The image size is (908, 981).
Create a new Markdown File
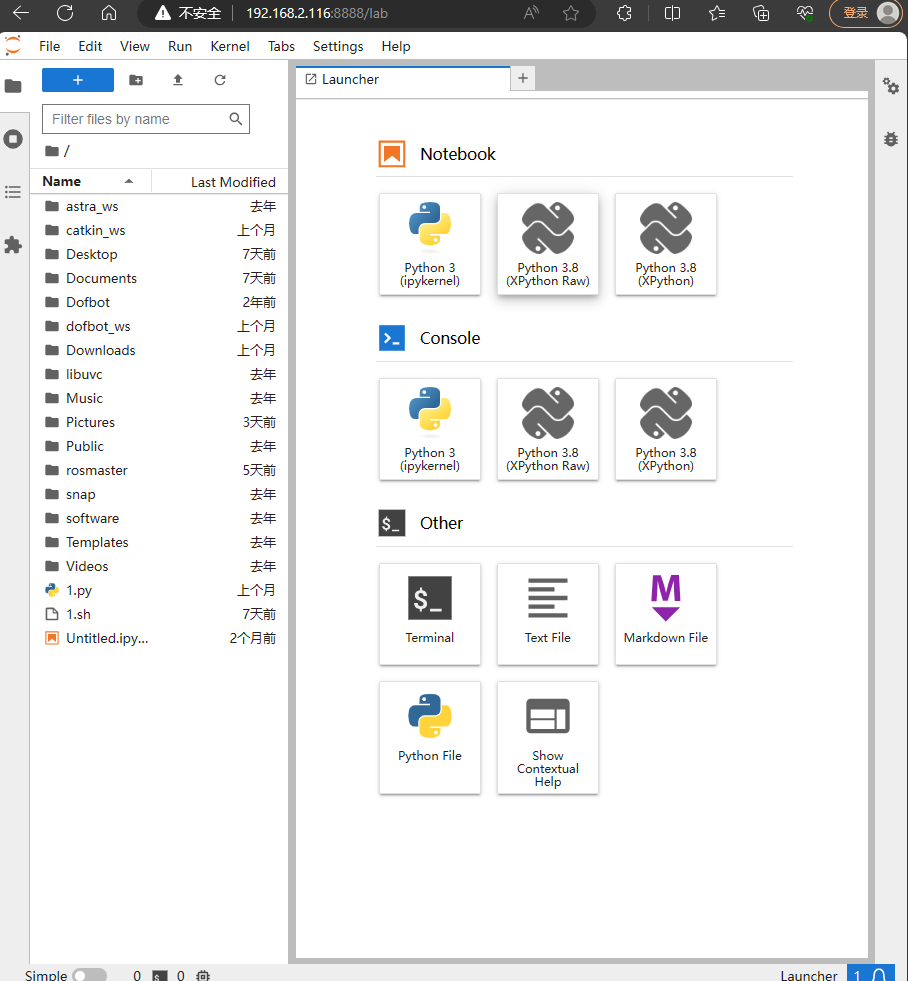point(666,614)
